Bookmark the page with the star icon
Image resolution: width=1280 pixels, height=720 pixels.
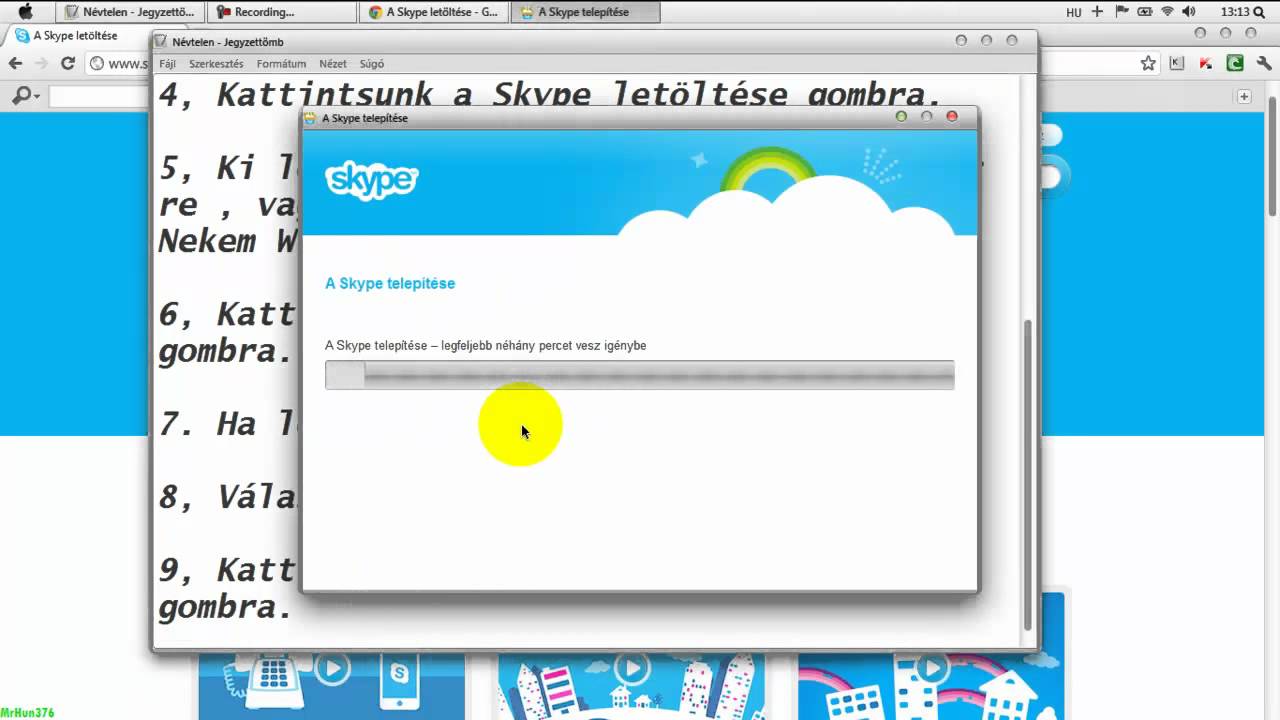pyautogui.click(x=1148, y=63)
